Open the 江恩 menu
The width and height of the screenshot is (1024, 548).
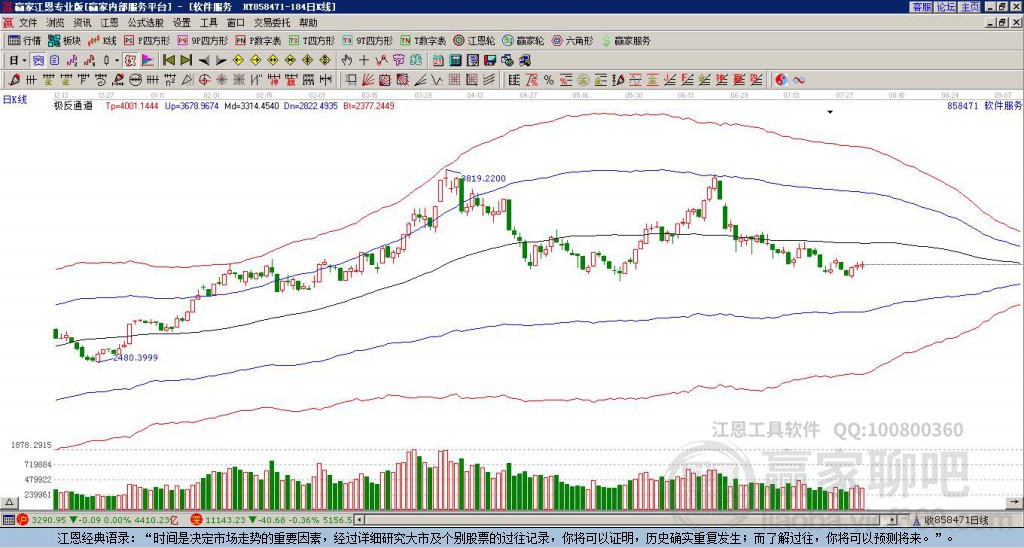click(109, 23)
